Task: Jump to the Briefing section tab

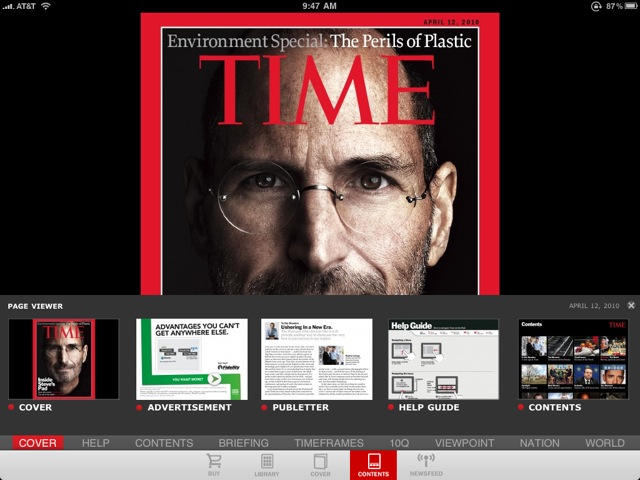Action: (x=244, y=443)
